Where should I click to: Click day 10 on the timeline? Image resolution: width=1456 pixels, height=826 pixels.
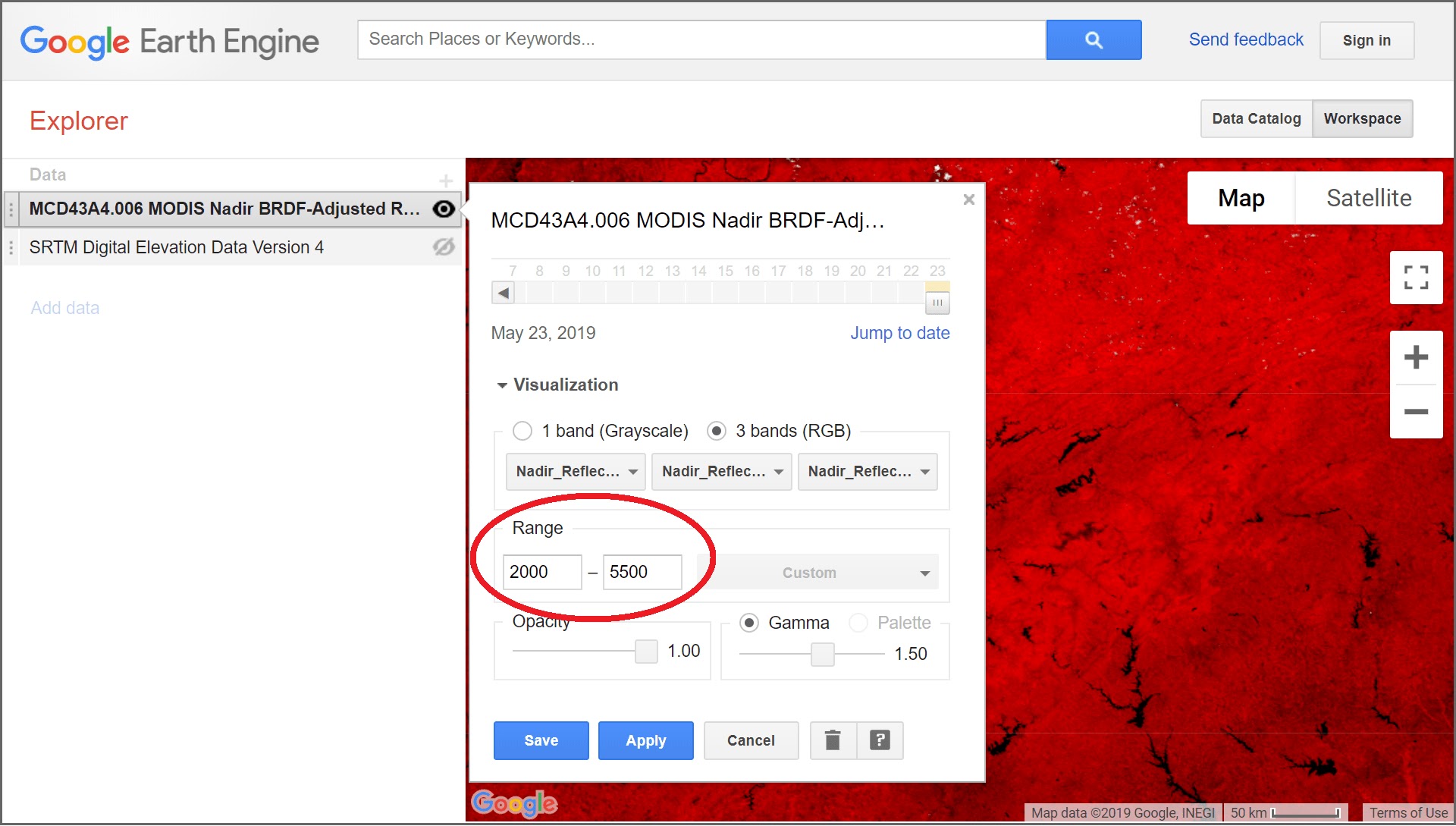(592, 272)
